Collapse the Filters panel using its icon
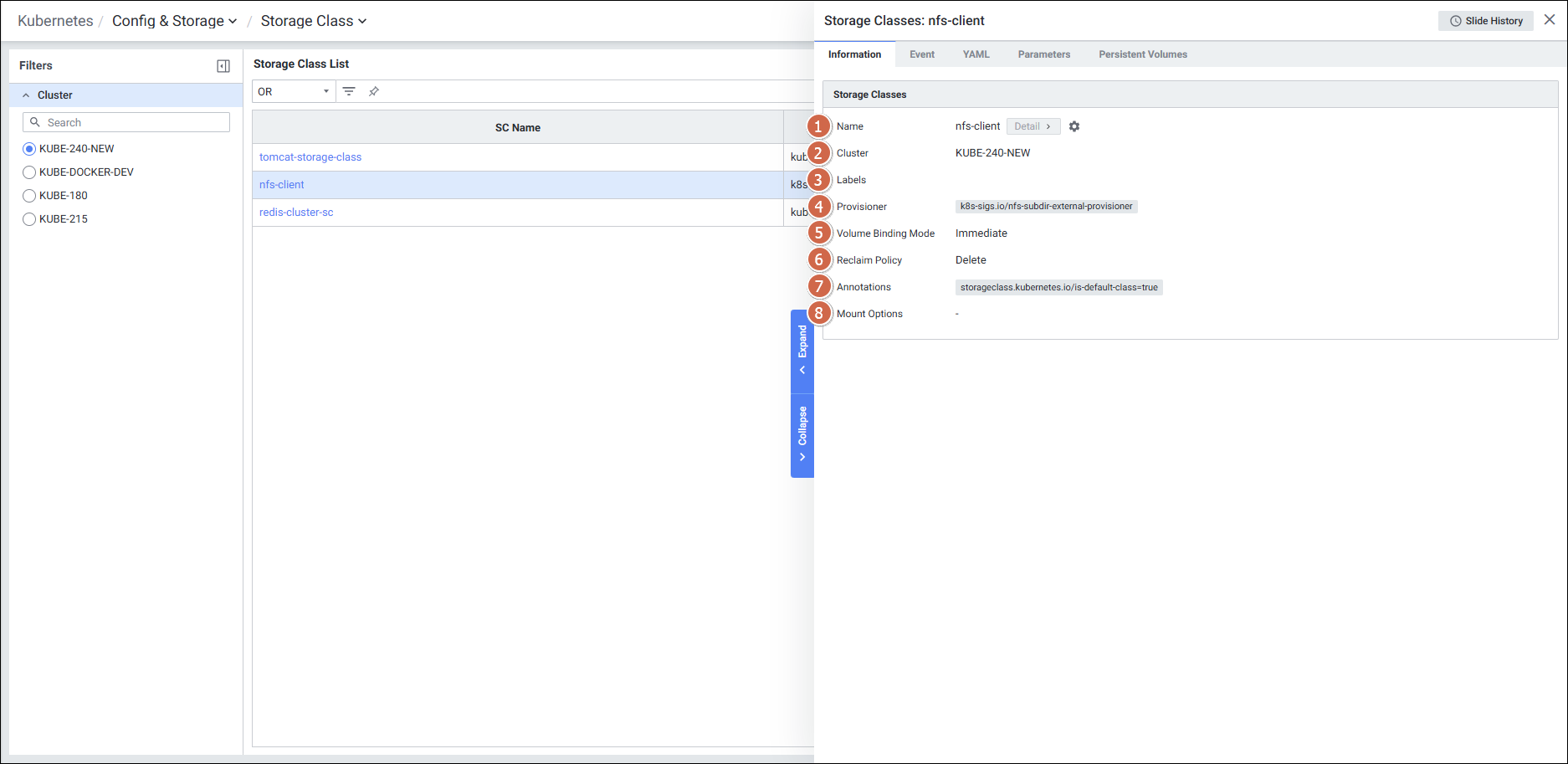 click(x=223, y=66)
